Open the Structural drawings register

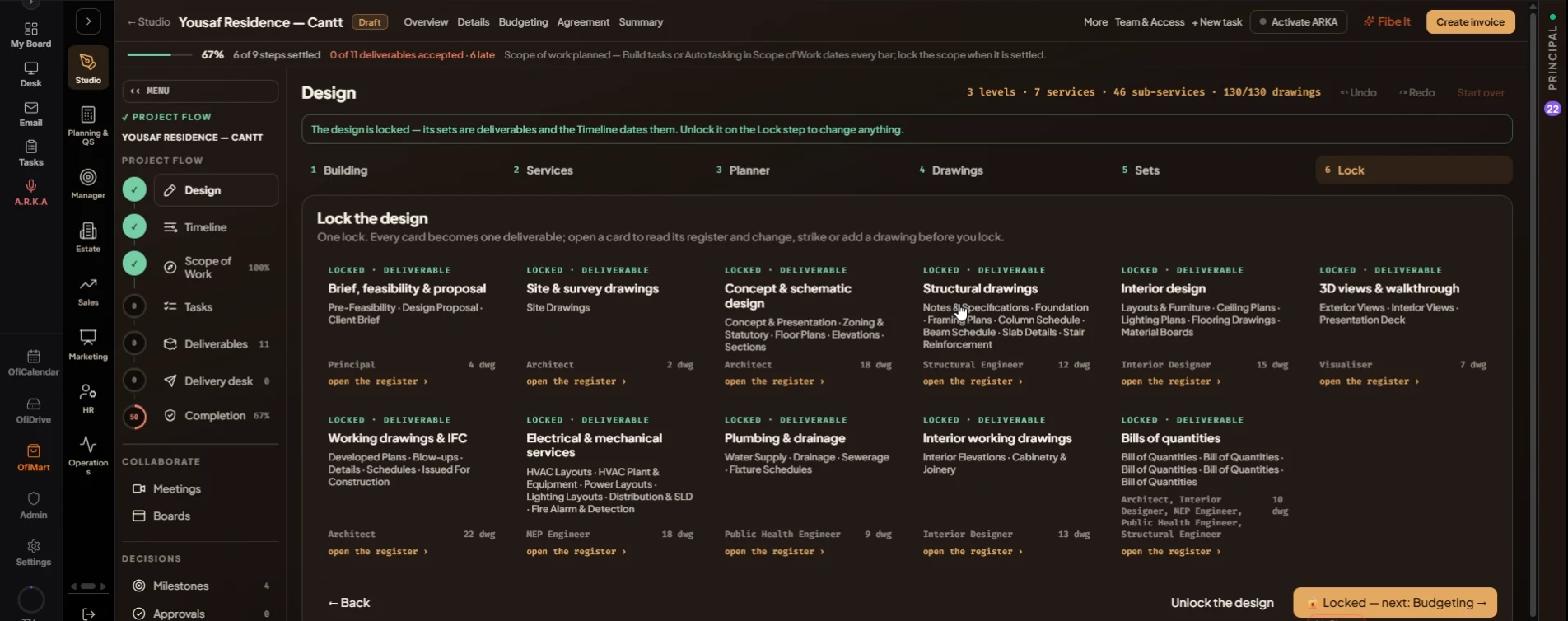click(973, 381)
